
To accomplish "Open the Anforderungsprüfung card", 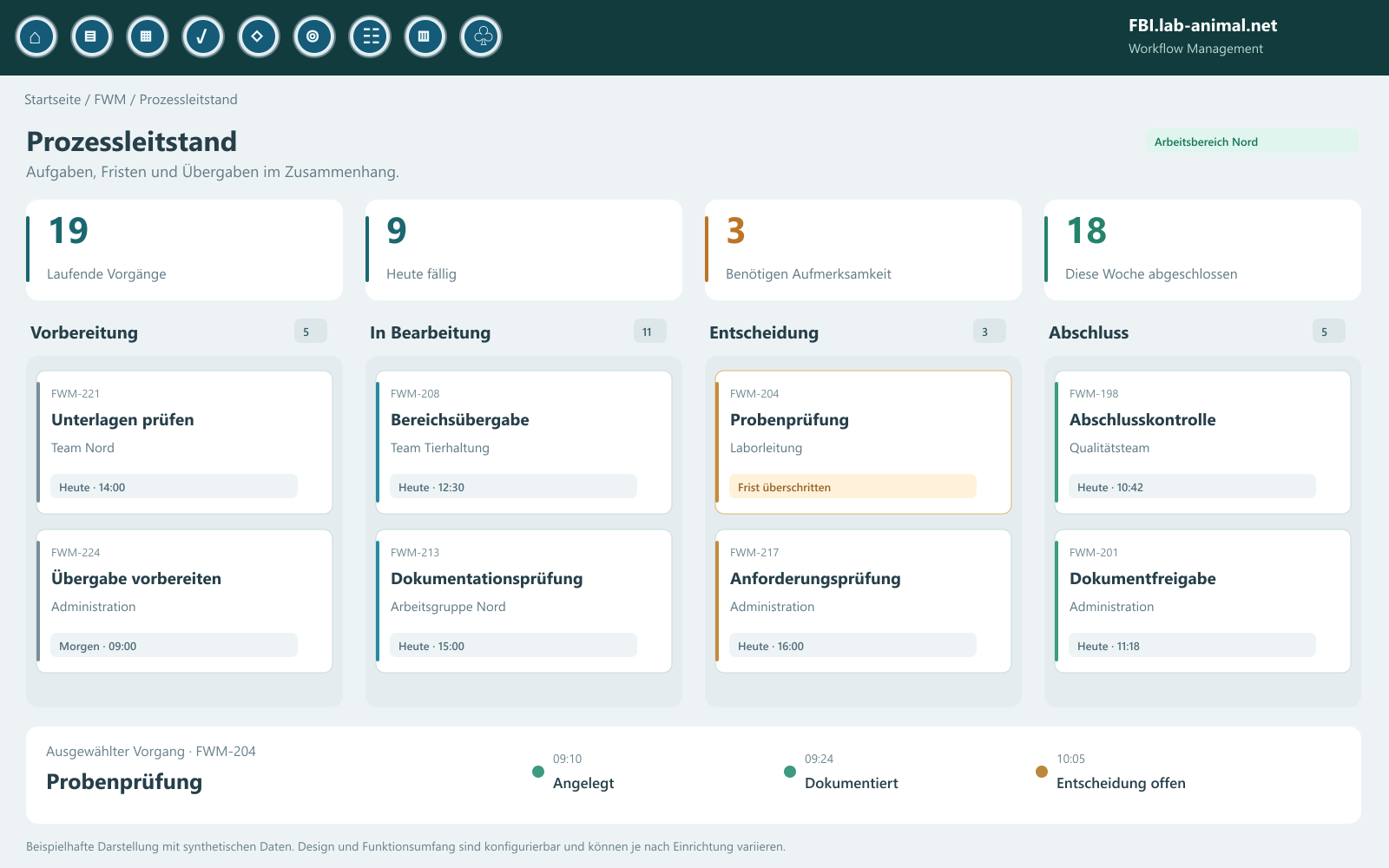I will [x=863, y=602].
